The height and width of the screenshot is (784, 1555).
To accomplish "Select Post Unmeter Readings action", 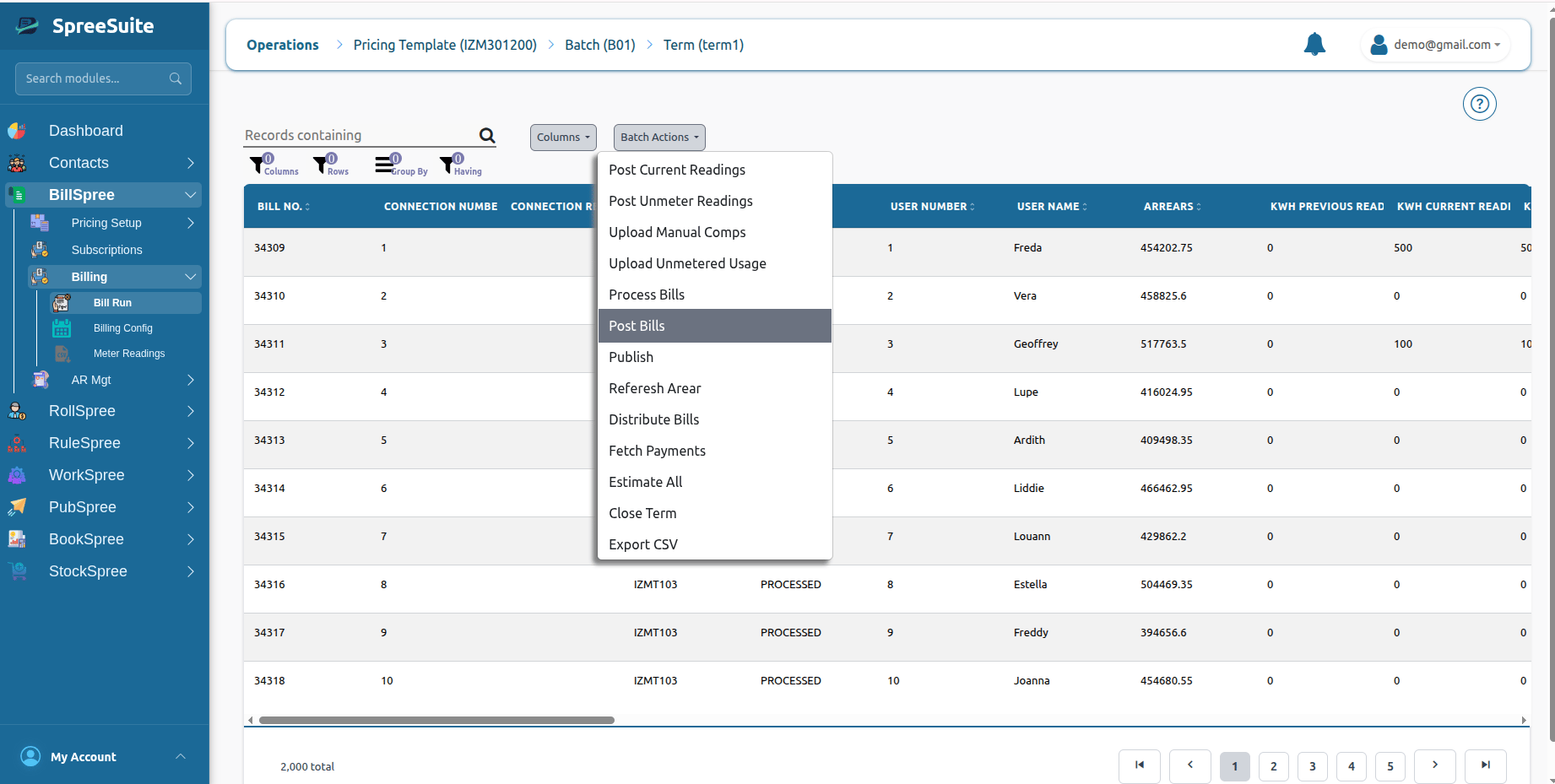I will click(x=715, y=201).
